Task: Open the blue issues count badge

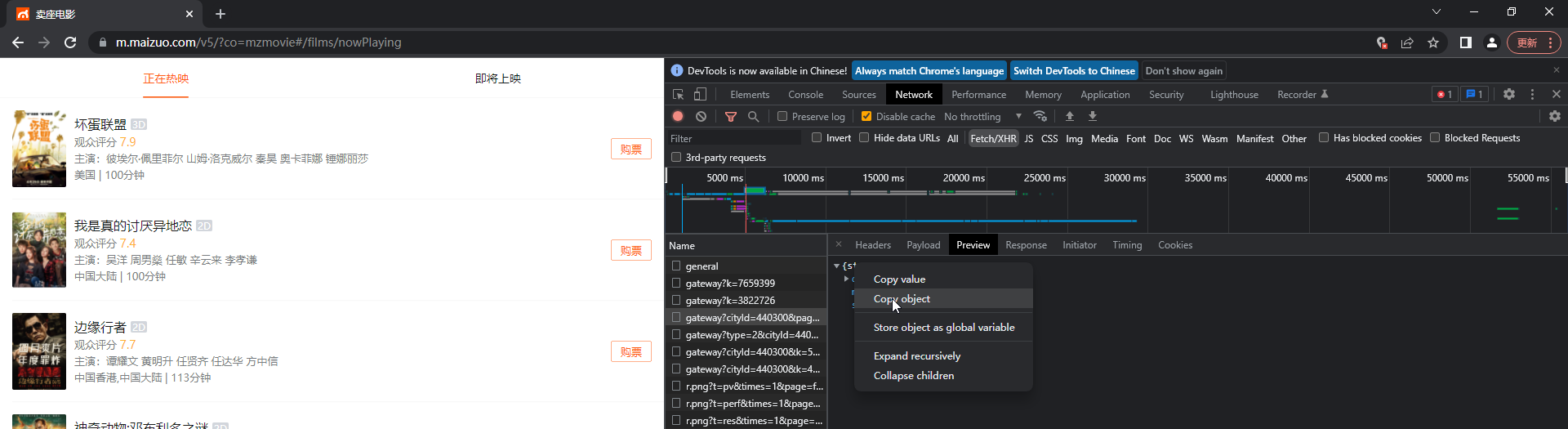Action: click(x=1474, y=95)
